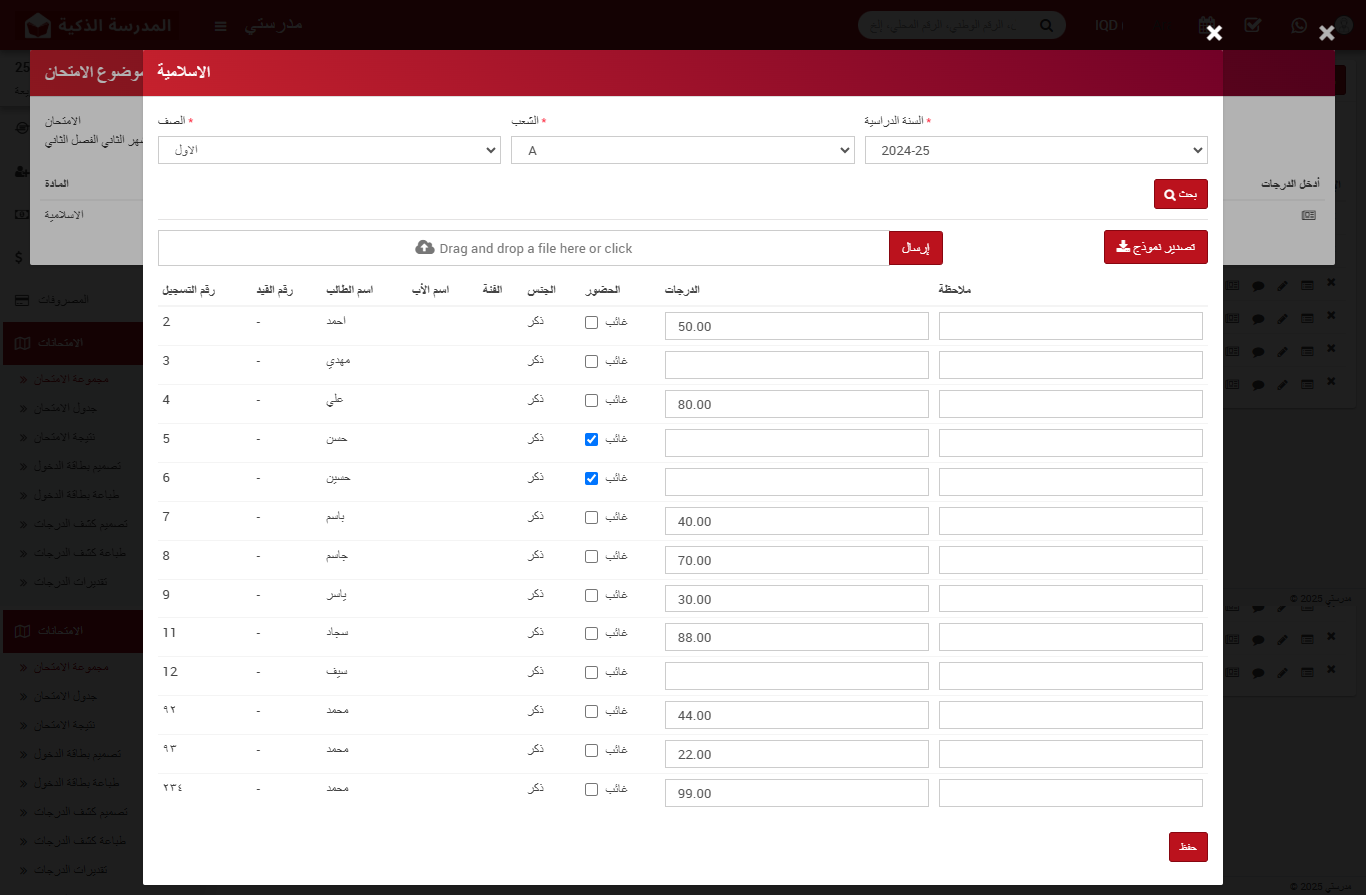This screenshot has height=896, width=1366.
Task: Click the hamburger menu icon in header
Action: click(x=221, y=25)
